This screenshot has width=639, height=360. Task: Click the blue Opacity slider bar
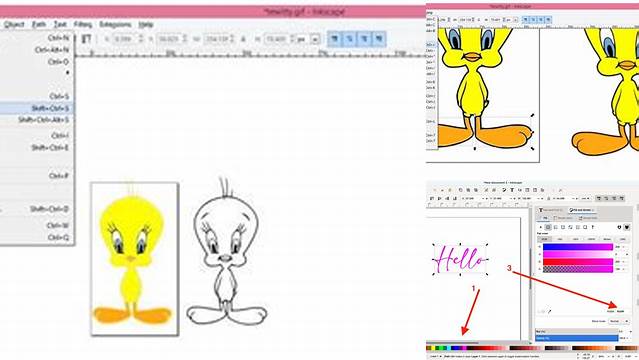[576, 338]
